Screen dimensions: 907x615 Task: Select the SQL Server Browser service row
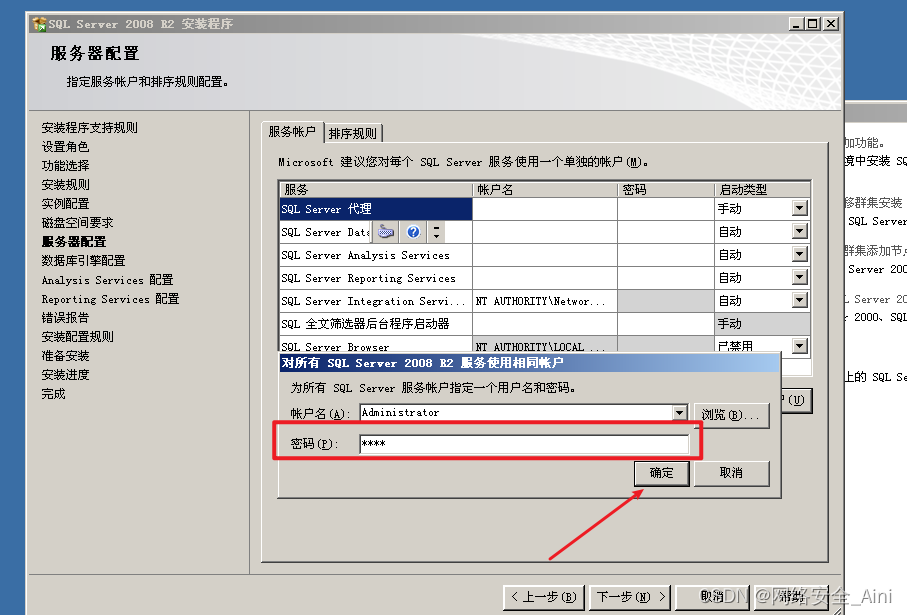376,346
